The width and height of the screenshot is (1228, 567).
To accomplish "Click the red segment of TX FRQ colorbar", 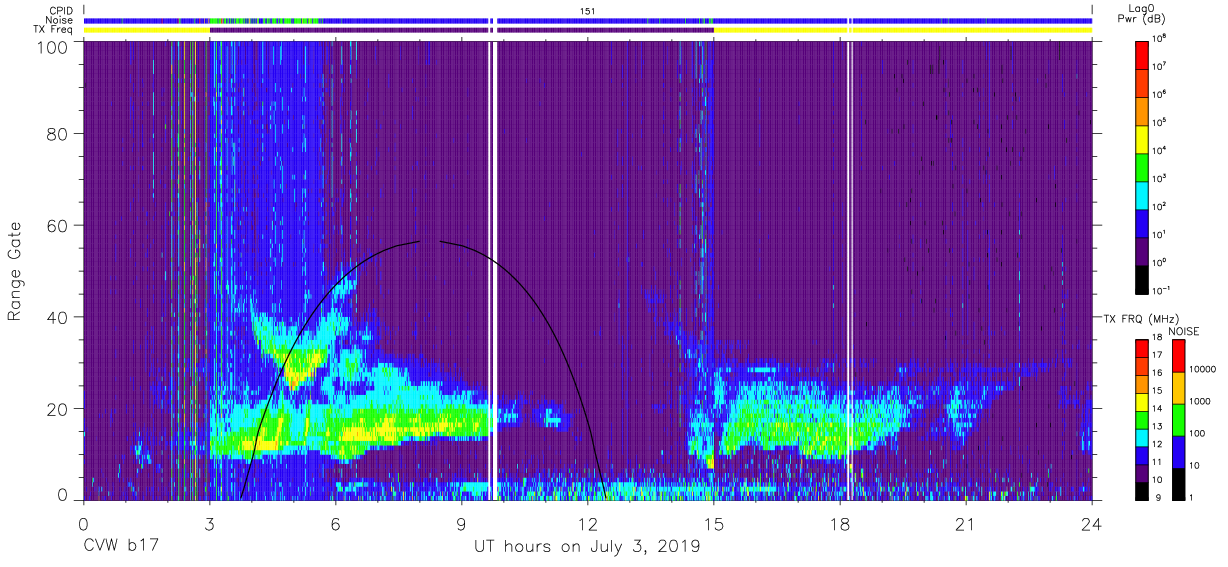I will pos(1143,348).
